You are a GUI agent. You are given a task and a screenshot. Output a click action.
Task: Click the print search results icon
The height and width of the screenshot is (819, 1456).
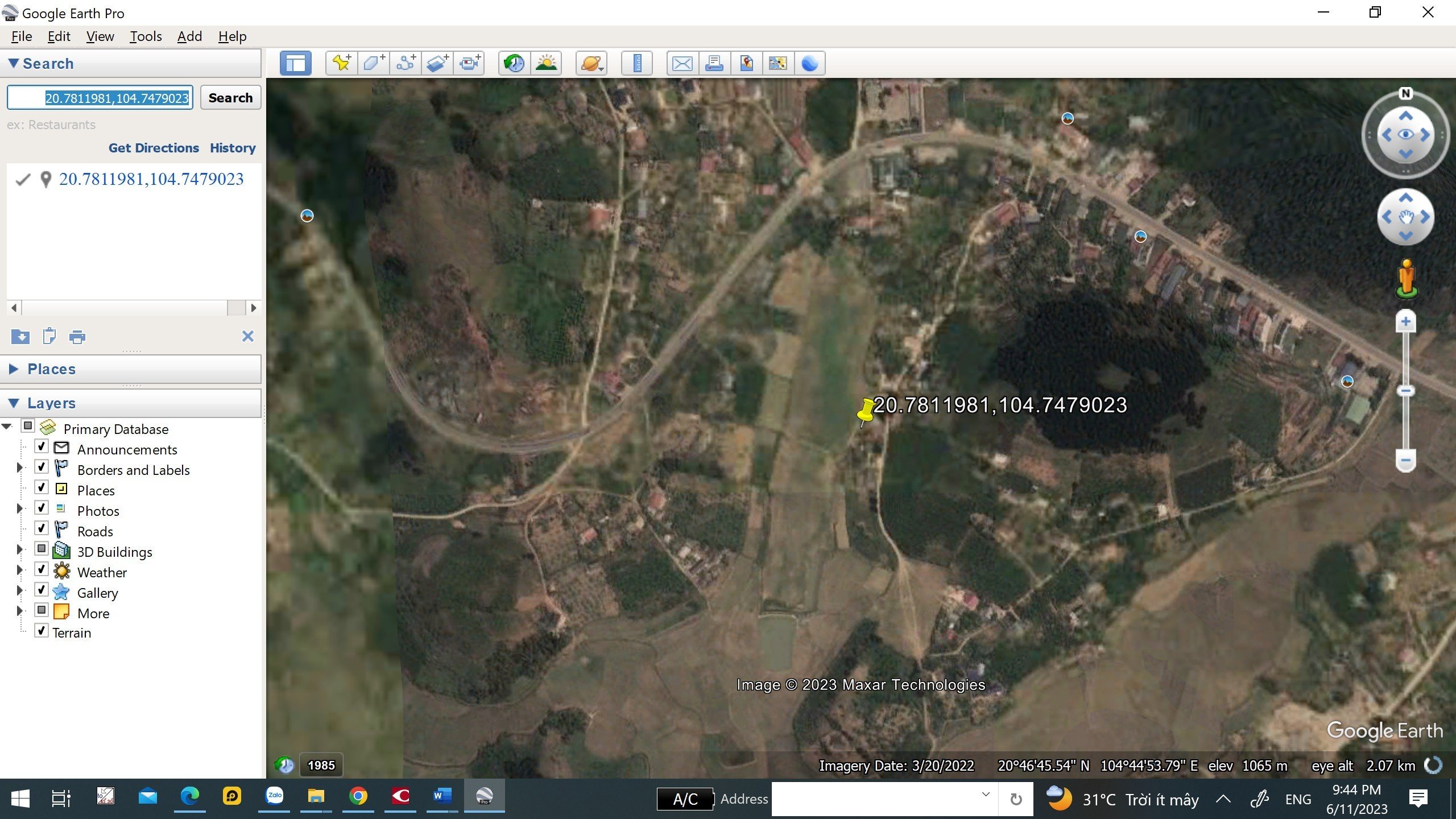click(x=77, y=337)
